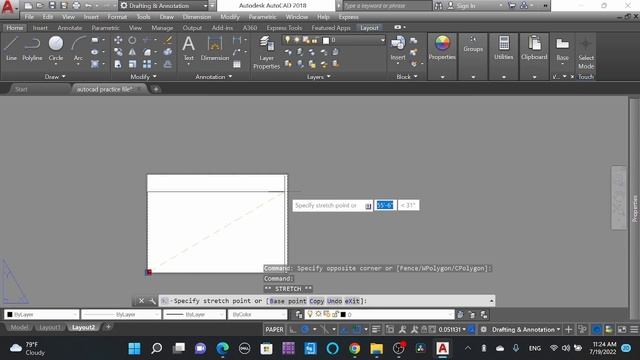The width and height of the screenshot is (640, 360).
Task: Expand the Modify panel flyout
Action: coord(143,76)
